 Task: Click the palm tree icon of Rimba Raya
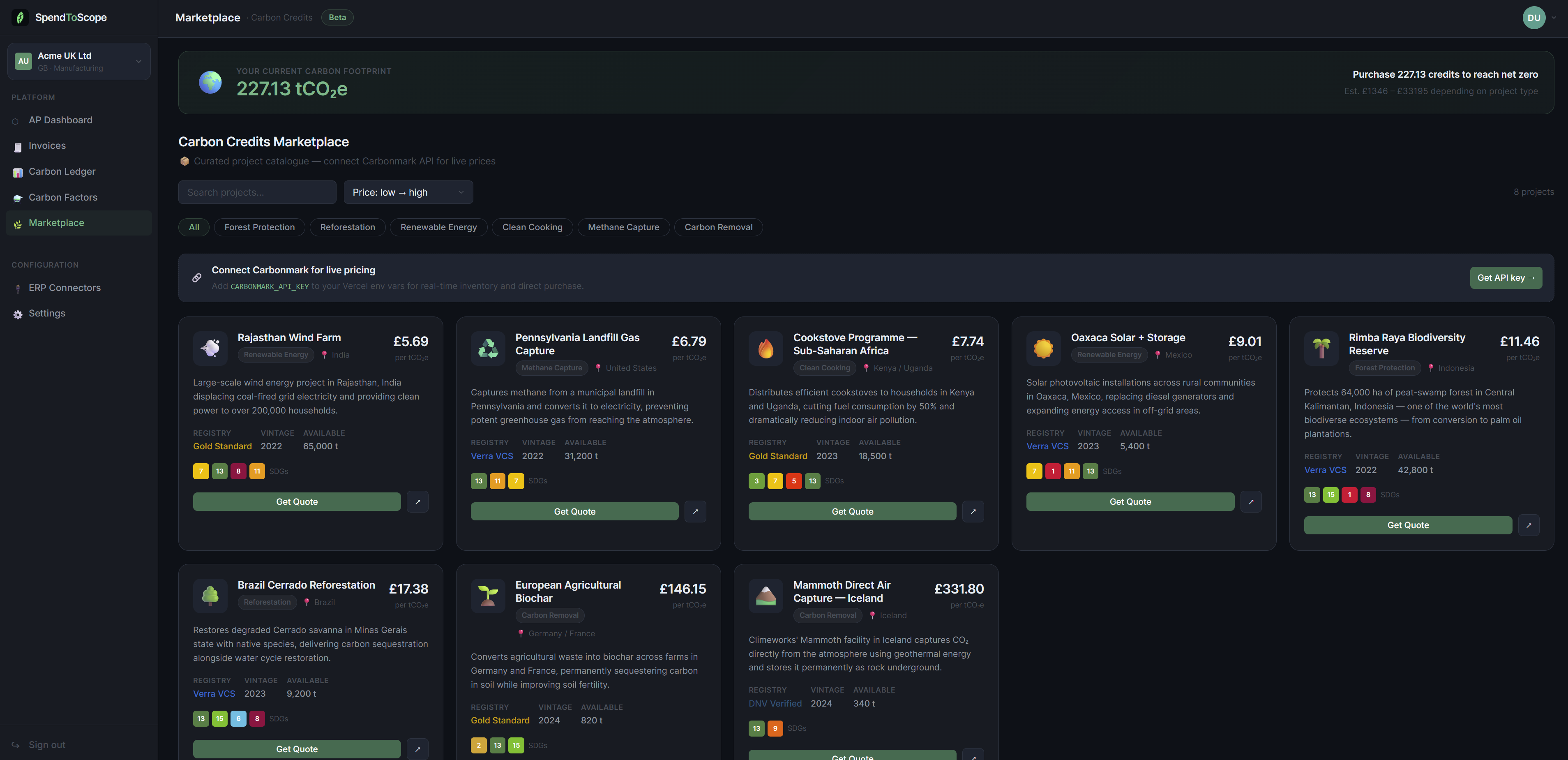1321,348
